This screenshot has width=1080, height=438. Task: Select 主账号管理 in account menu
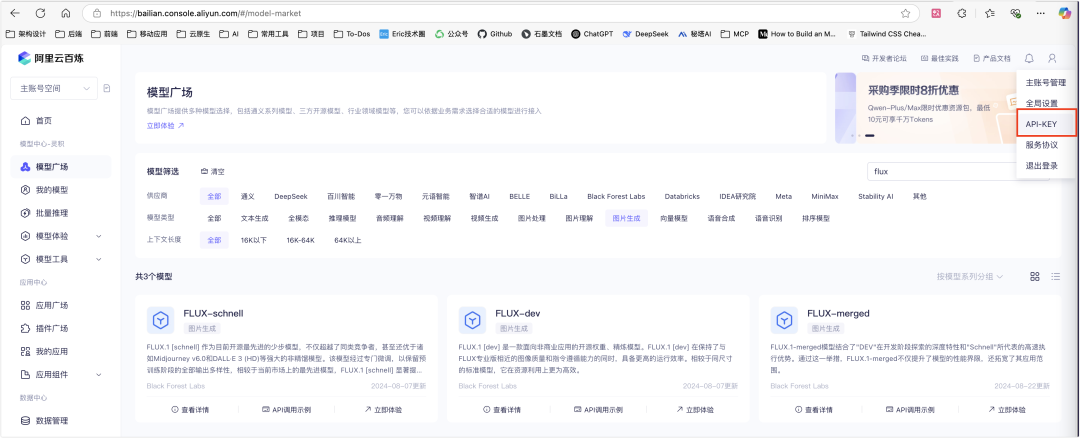tap(1046, 83)
